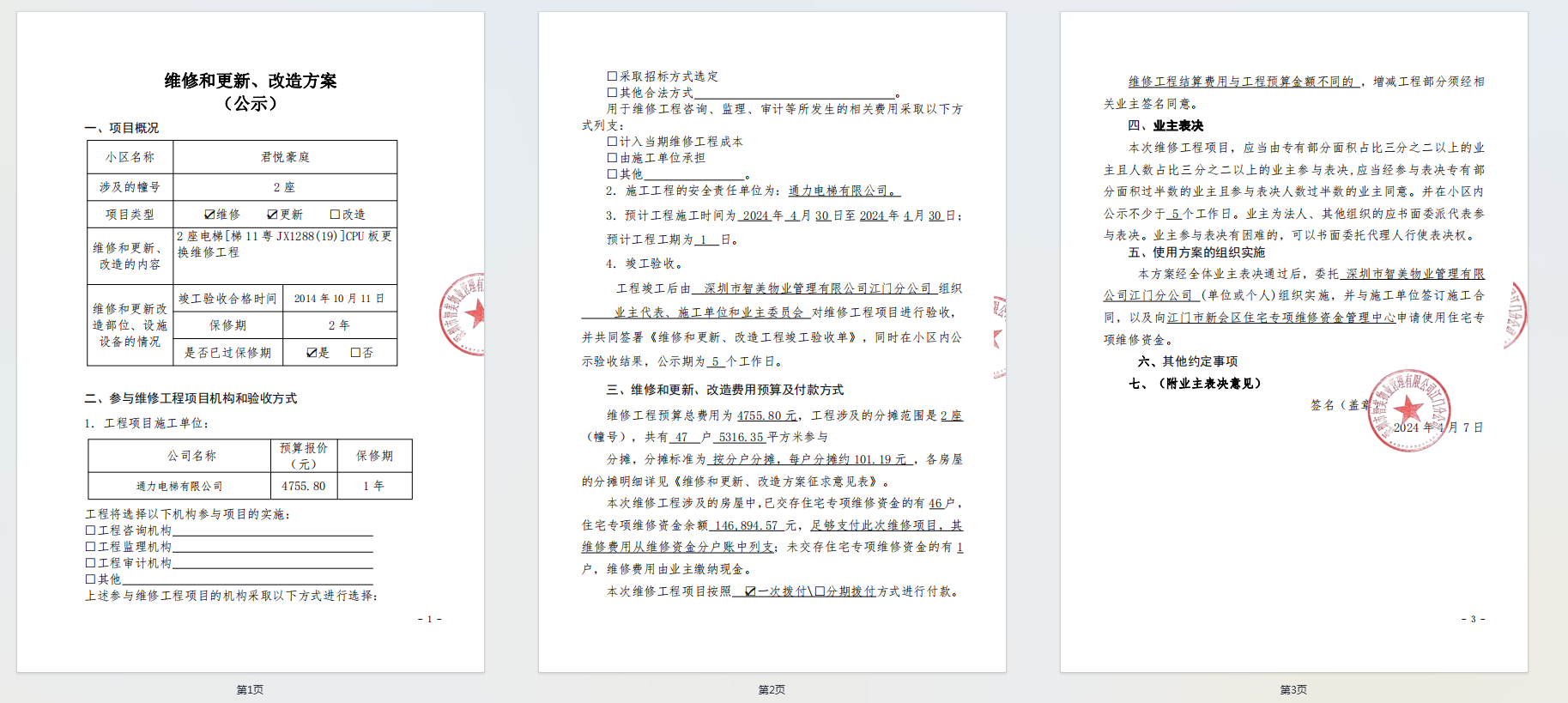
Task: Check the 分期拨付 payment checkbox
Action: tap(820, 591)
